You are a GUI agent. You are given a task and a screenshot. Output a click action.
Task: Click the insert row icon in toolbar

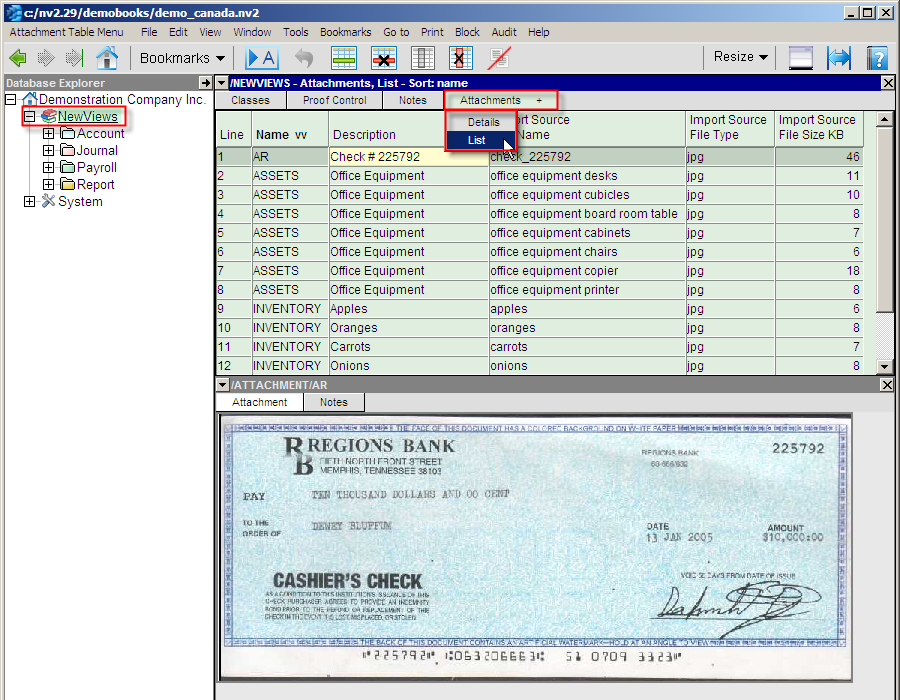(x=344, y=58)
